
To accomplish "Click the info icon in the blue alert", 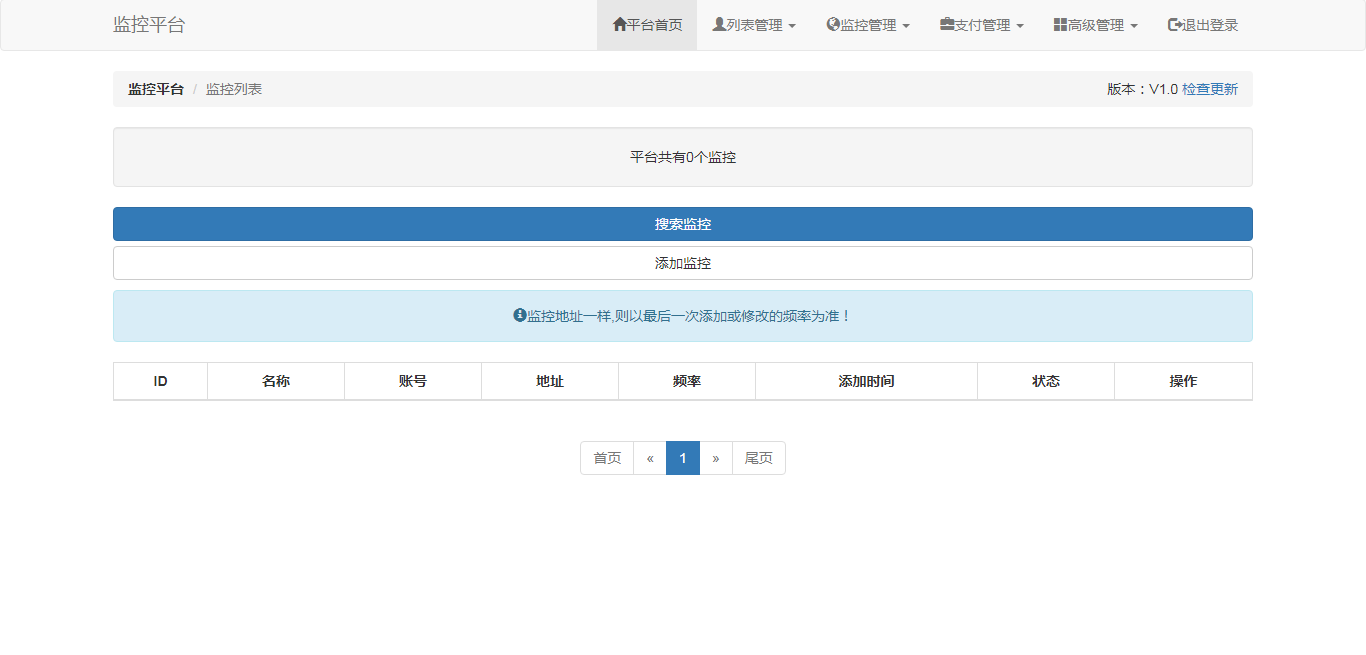I will click(x=519, y=315).
